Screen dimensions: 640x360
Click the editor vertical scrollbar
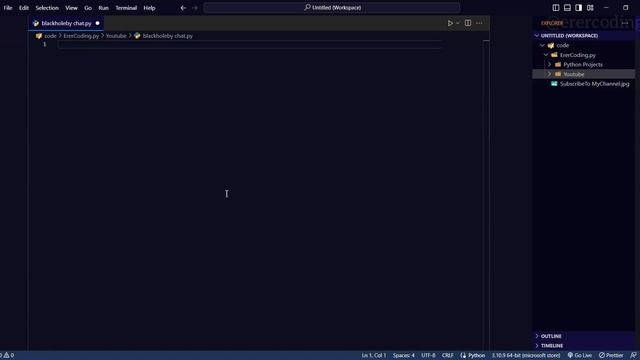[486, 195]
